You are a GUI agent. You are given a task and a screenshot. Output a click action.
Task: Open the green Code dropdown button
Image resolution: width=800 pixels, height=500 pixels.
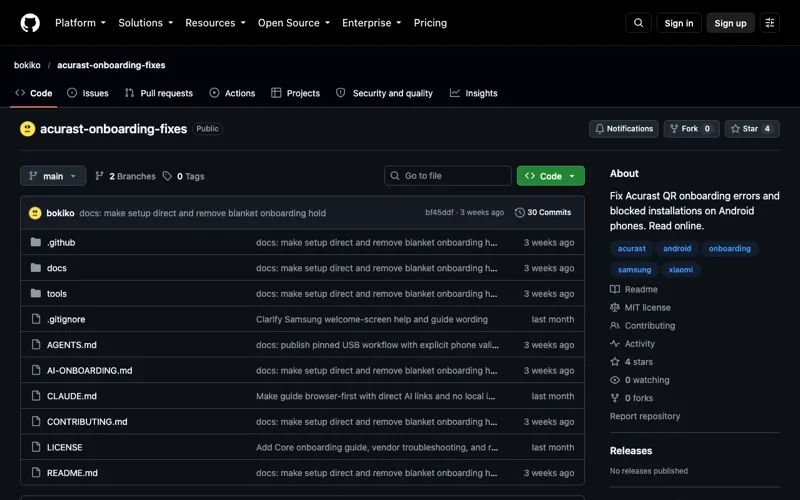pos(551,176)
